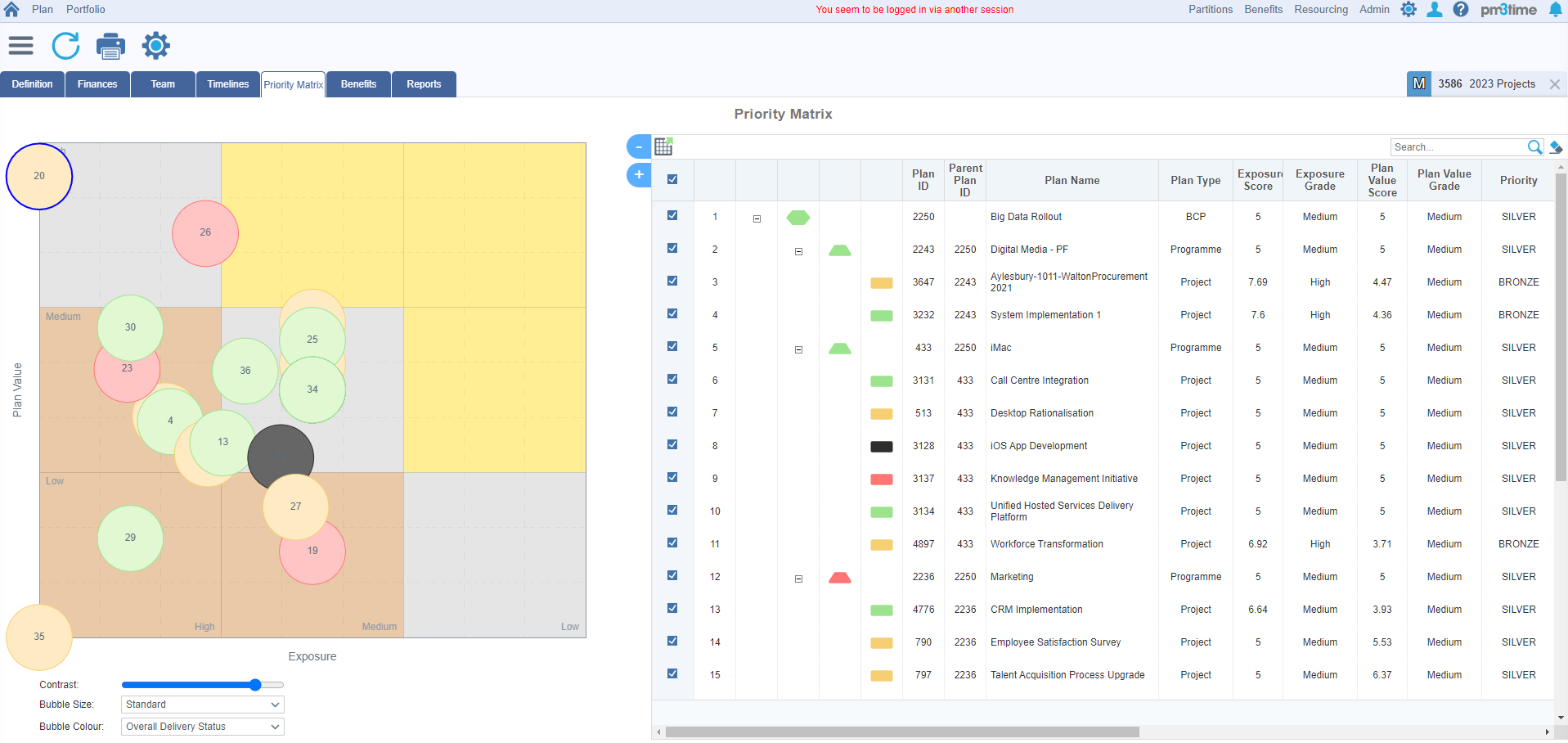Switch to the Benefits tab
The width and height of the screenshot is (1568, 743).
tap(357, 83)
